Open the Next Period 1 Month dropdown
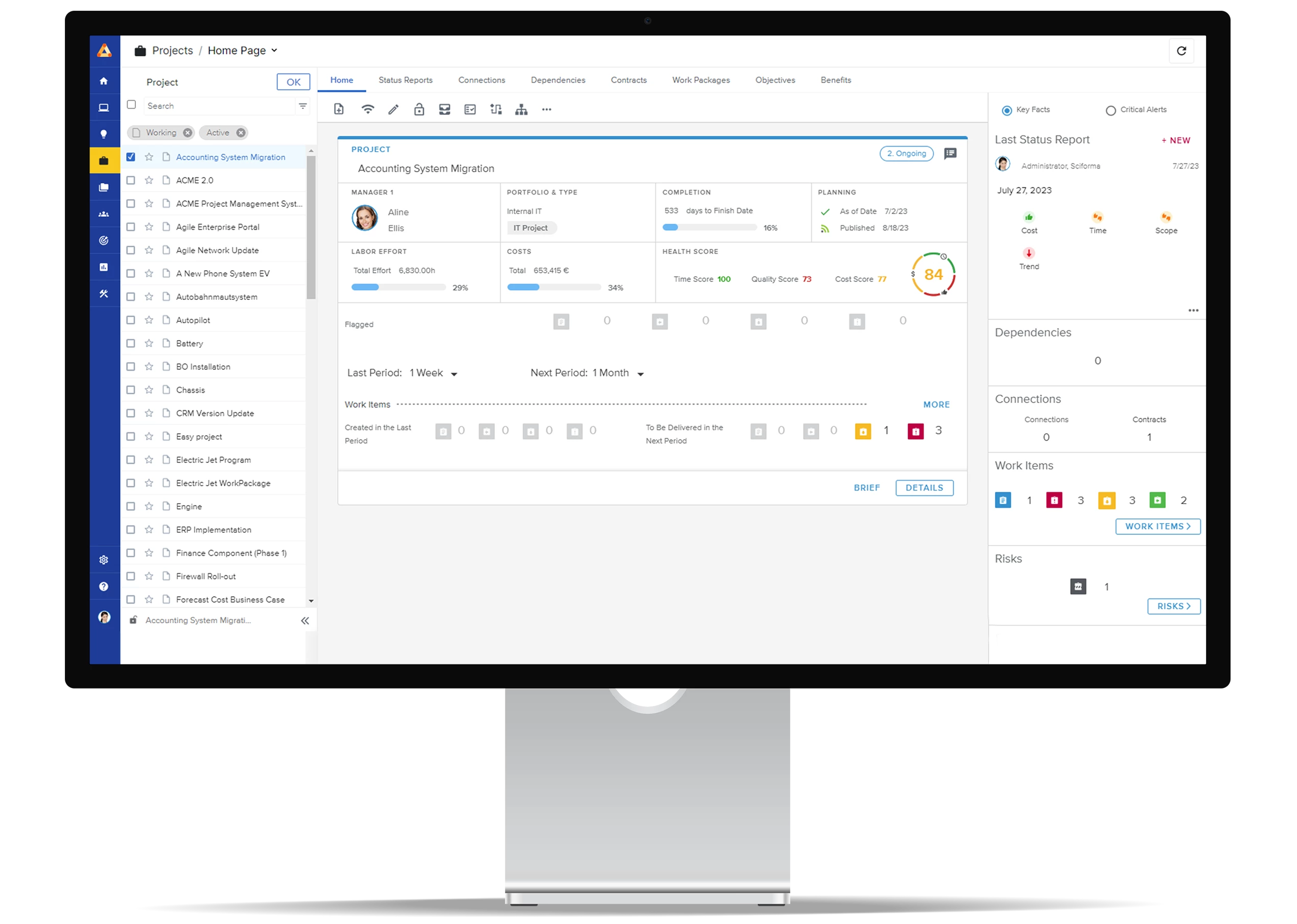This screenshot has height=924, width=1297. click(640, 374)
